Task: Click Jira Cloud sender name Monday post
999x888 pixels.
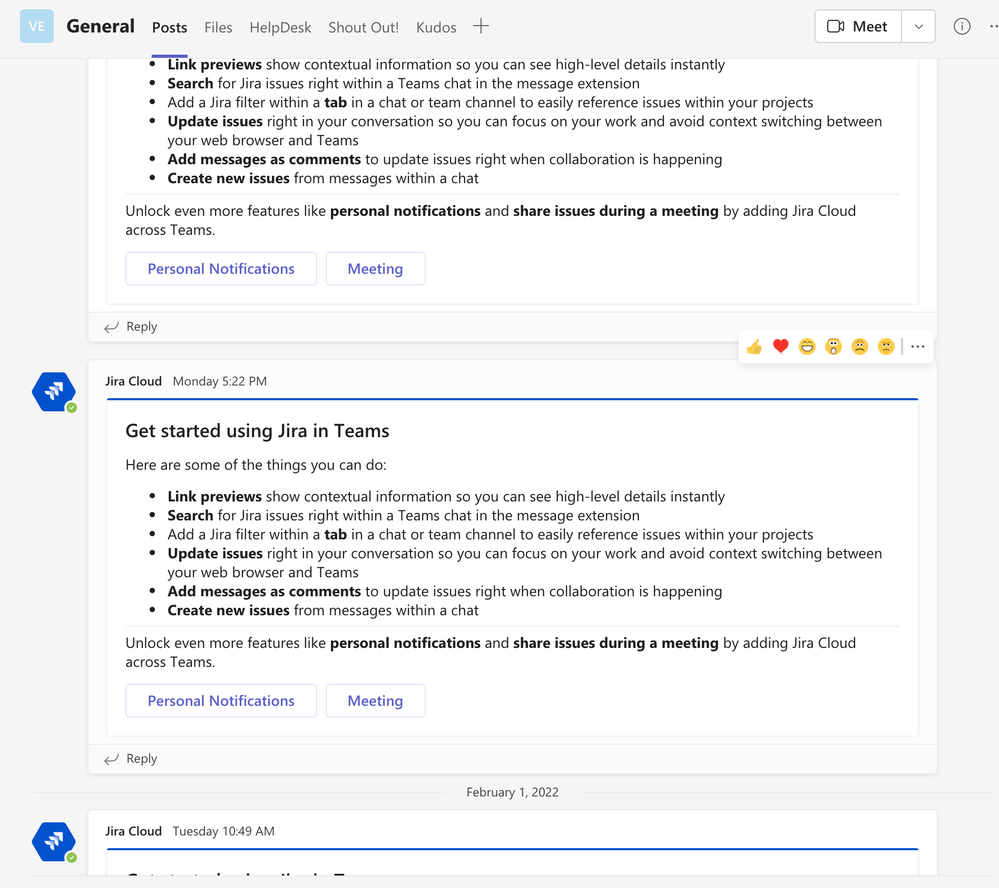Action: pos(133,381)
